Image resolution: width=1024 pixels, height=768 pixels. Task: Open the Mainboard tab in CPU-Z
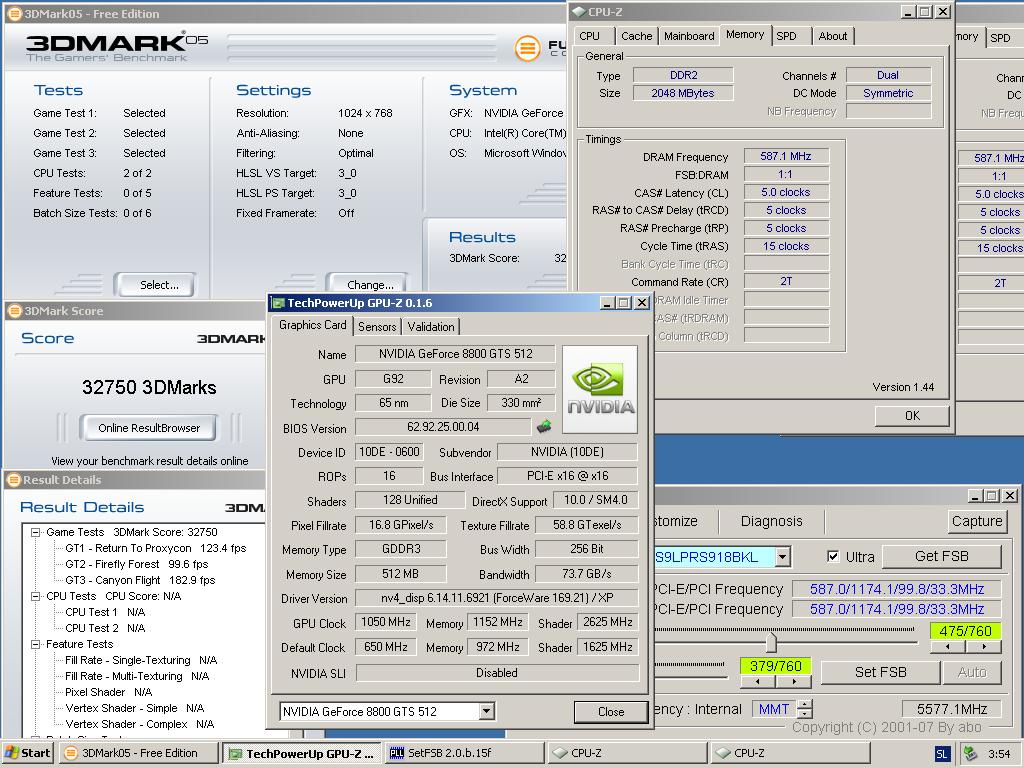(689, 36)
